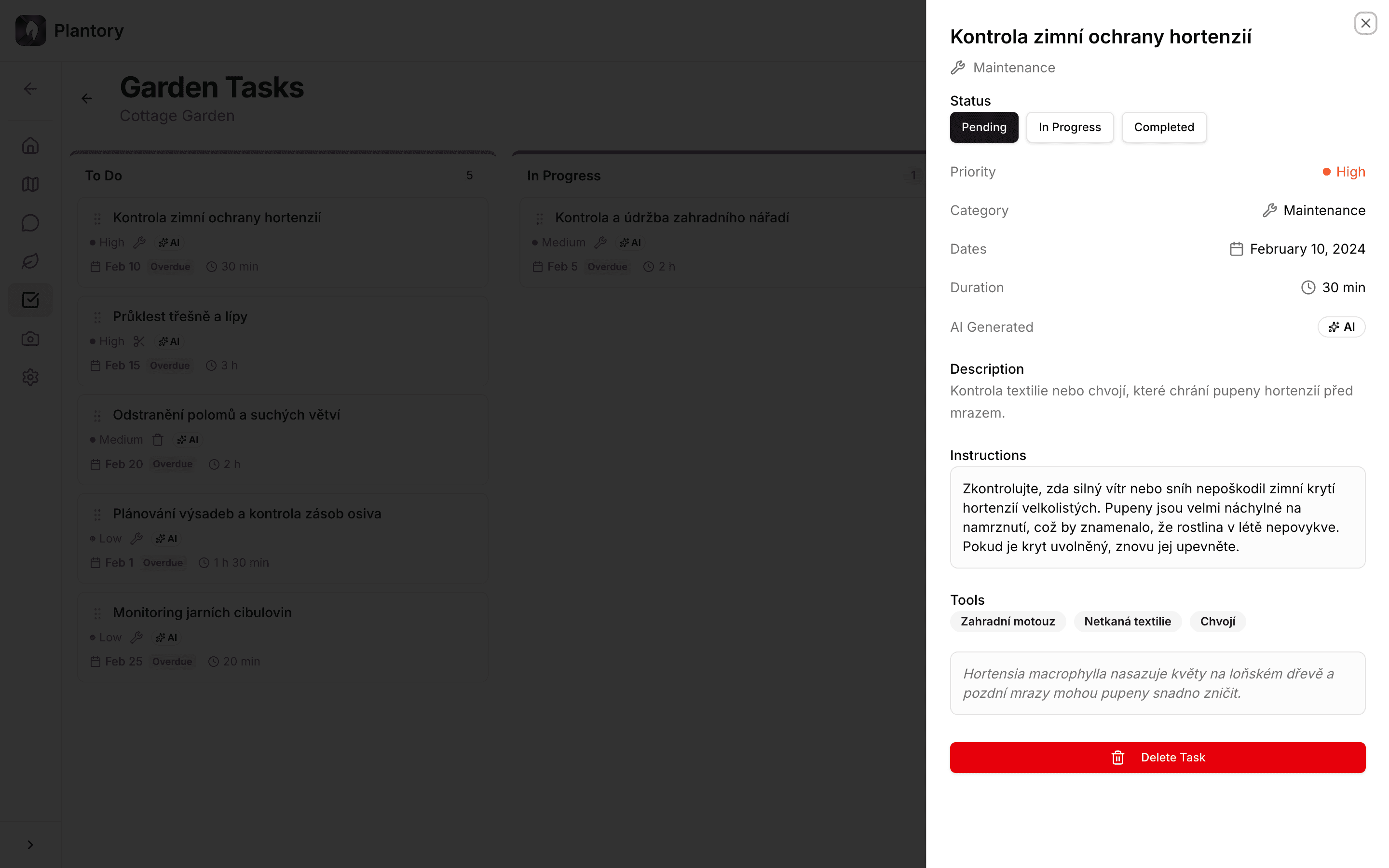1389x868 pixels.
Task: Keep status on Pending
Action: click(984, 127)
